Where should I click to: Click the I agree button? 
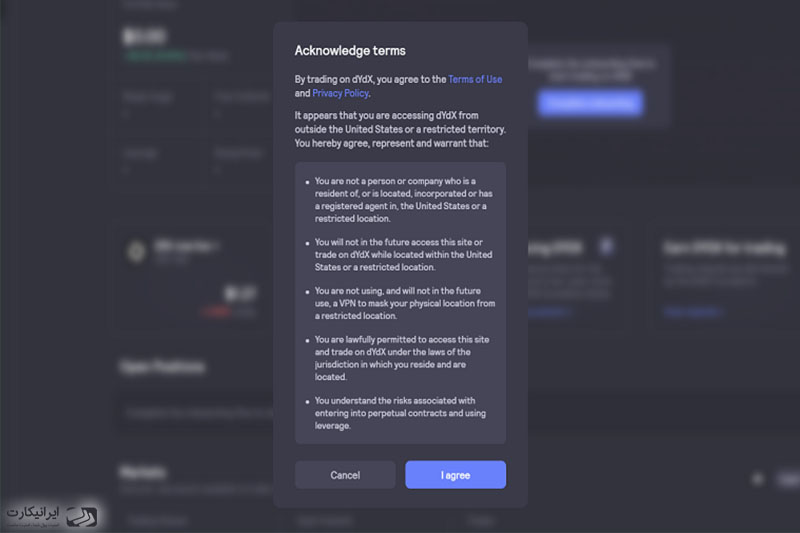455,475
